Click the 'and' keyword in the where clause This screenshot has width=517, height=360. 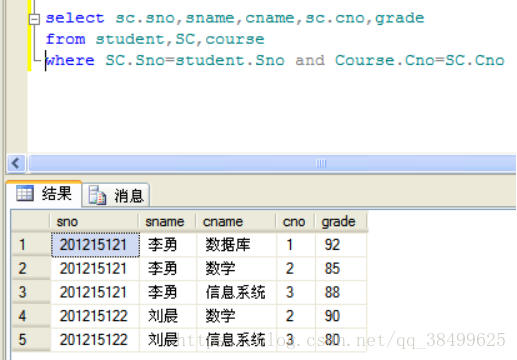tap(310, 60)
